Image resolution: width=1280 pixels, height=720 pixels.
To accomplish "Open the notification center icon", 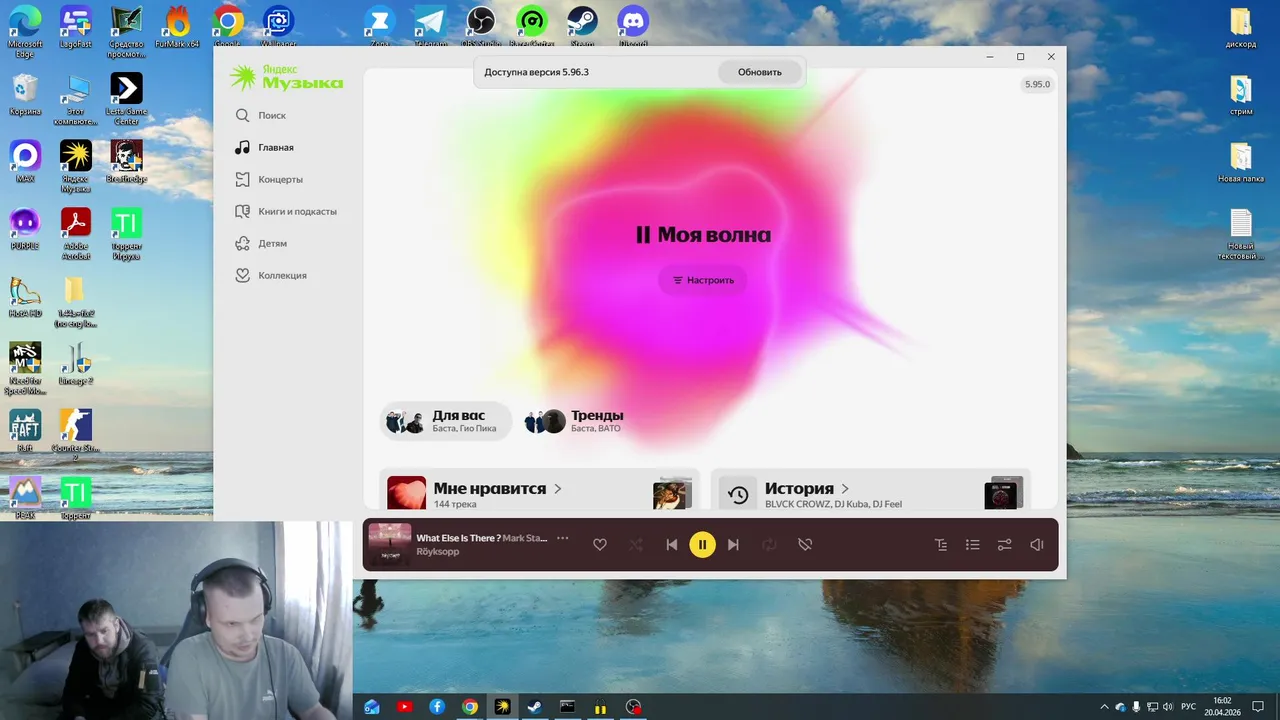I will tap(1256, 707).
